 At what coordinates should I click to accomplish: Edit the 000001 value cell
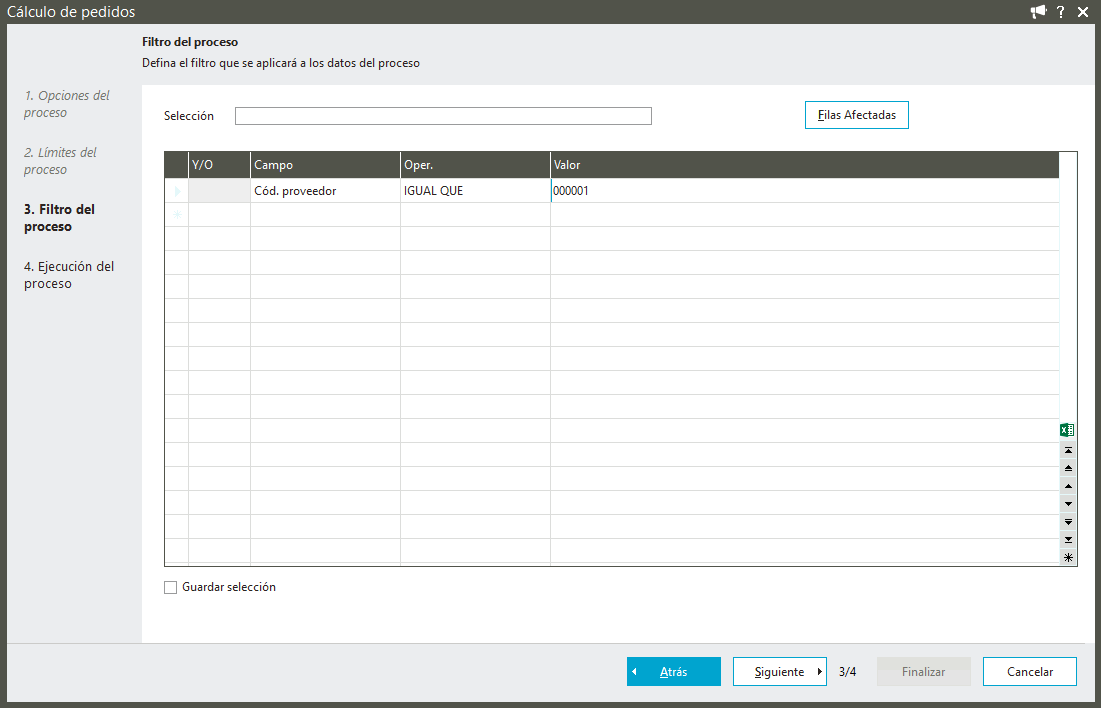click(x=805, y=190)
